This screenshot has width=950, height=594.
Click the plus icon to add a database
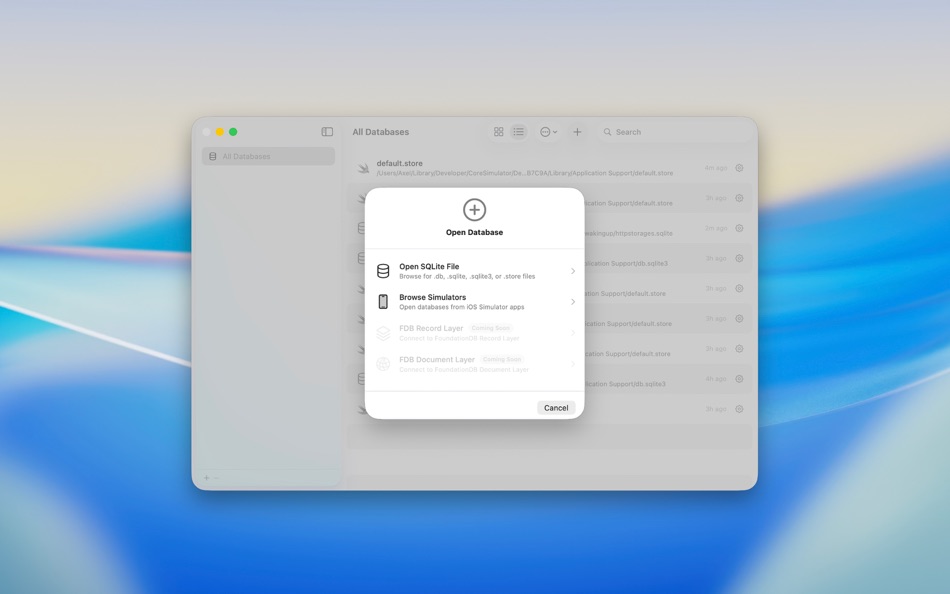point(577,131)
